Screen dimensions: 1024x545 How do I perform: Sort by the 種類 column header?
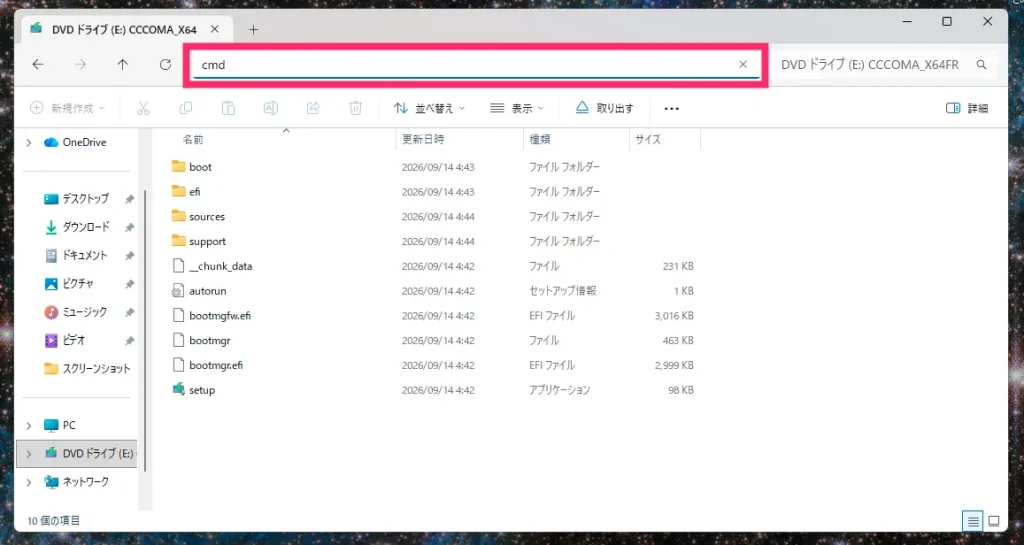539,140
